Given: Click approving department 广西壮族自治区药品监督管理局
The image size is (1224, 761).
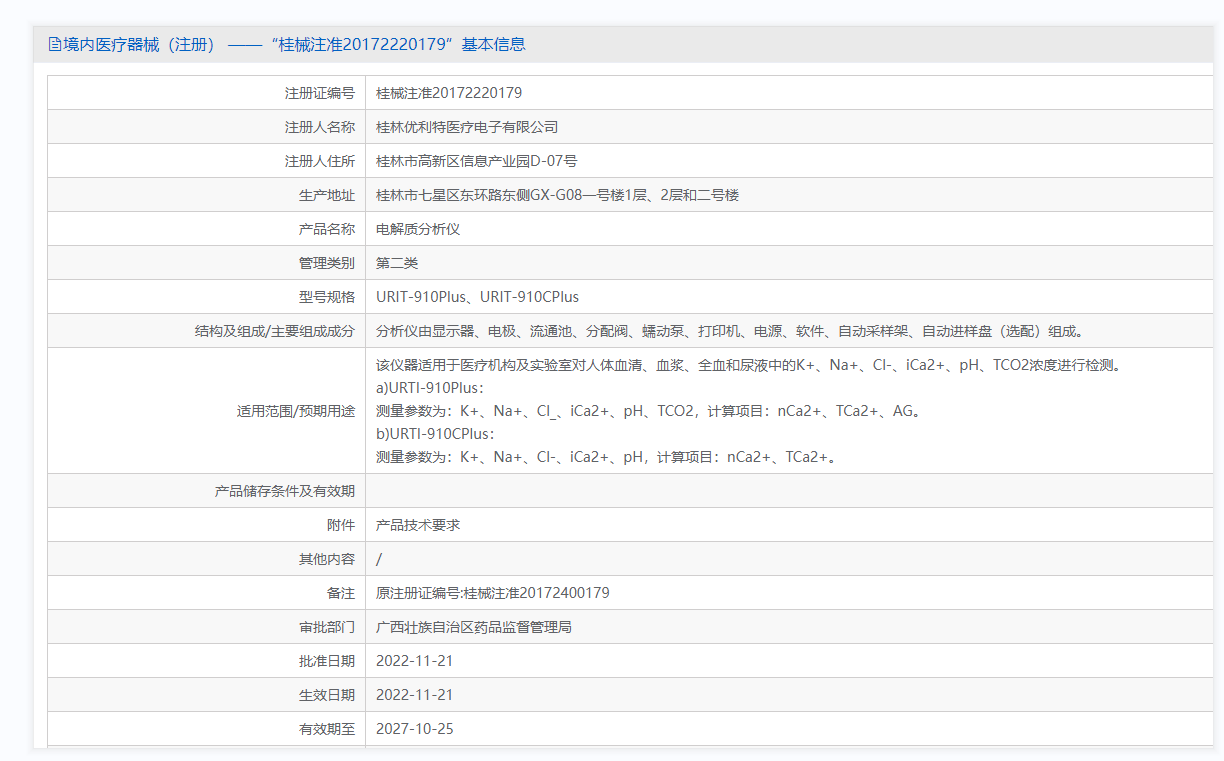Looking at the screenshot, I should click(473, 627).
